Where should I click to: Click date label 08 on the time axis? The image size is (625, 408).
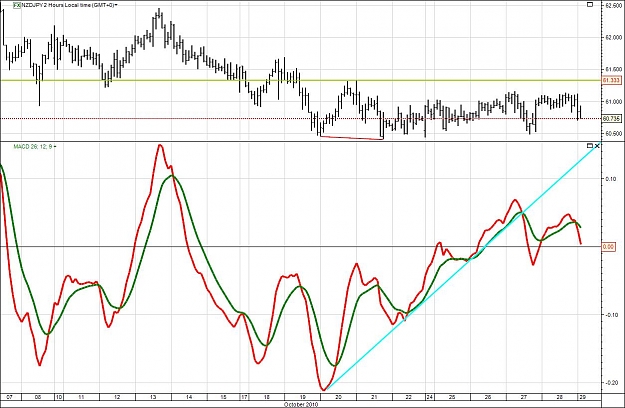[38, 397]
